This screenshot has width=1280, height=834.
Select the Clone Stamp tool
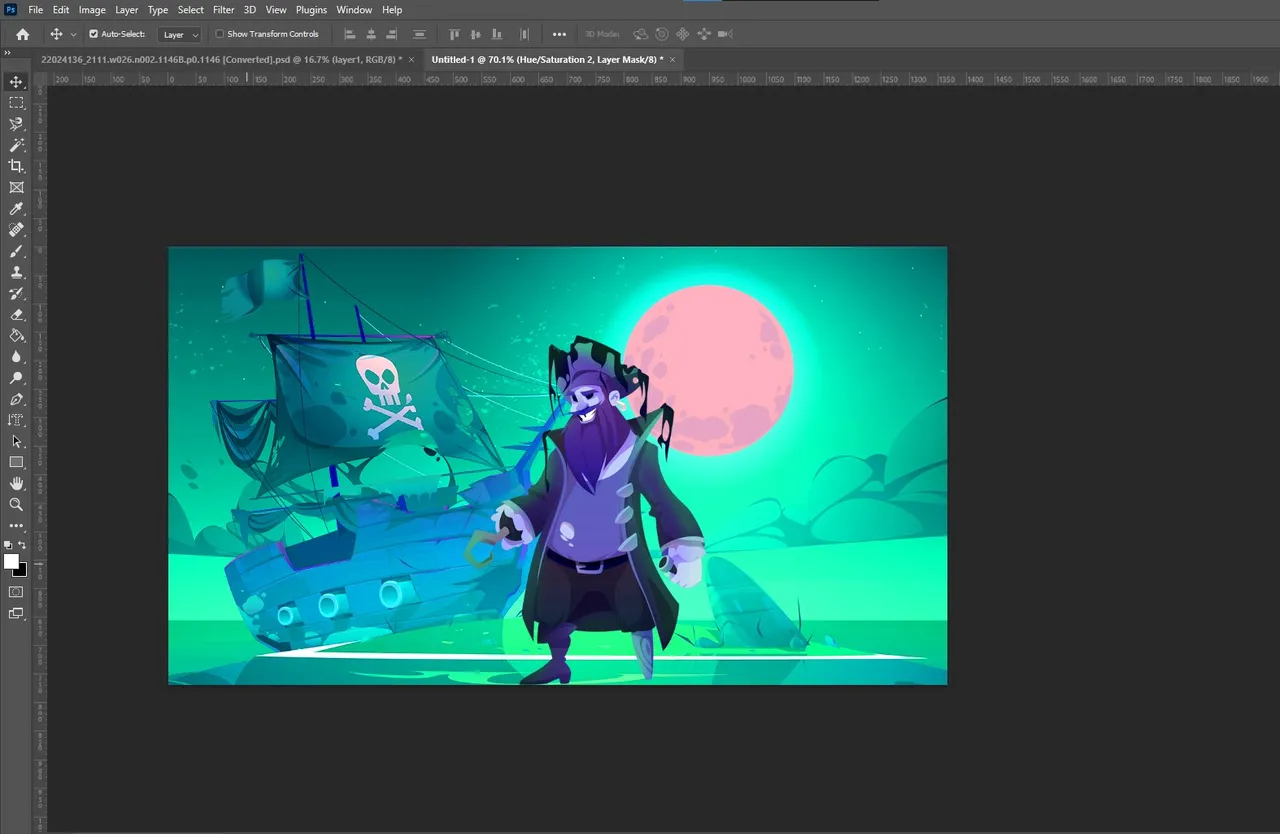(16, 272)
